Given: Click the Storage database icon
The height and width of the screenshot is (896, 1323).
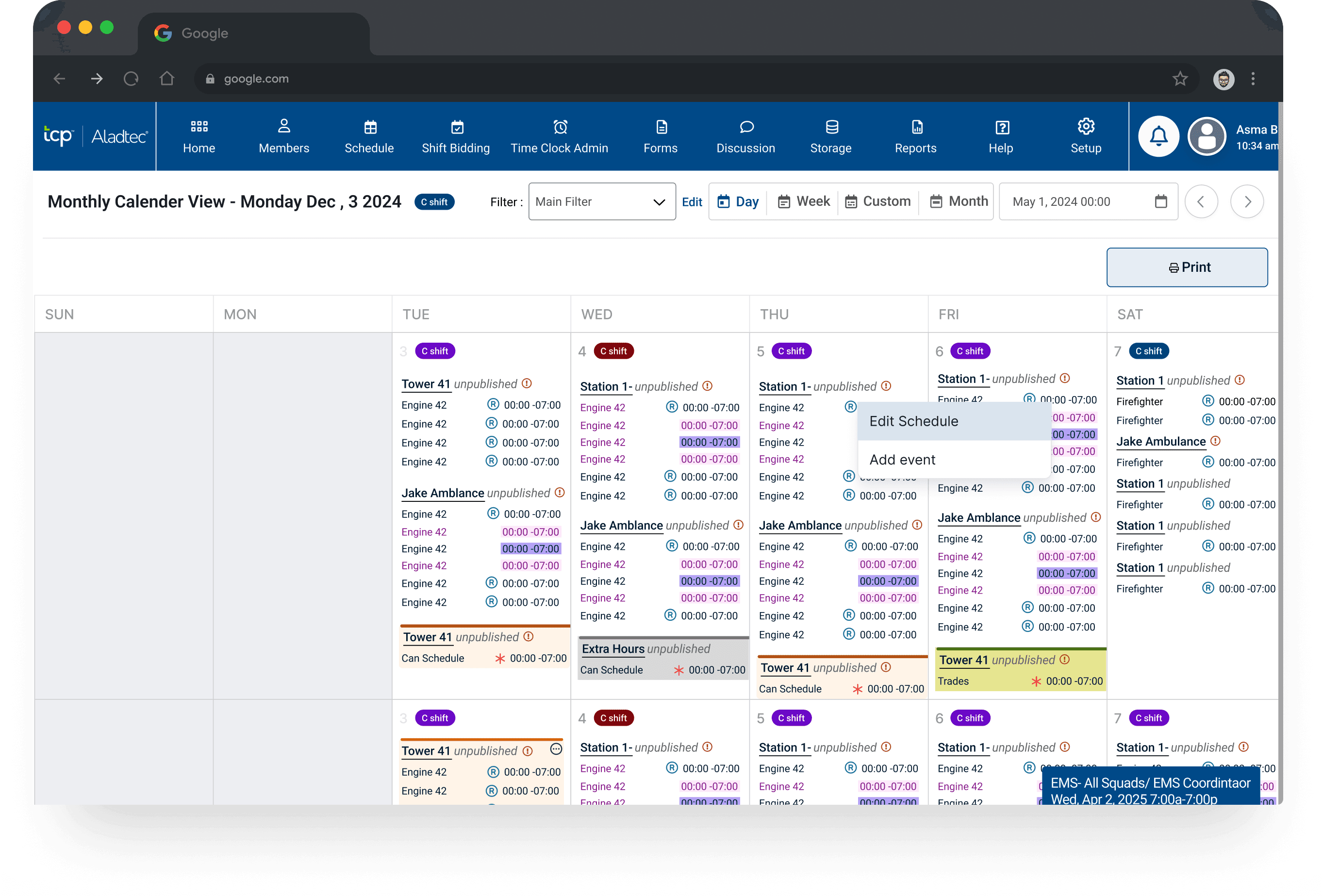Looking at the screenshot, I should point(831,126).
